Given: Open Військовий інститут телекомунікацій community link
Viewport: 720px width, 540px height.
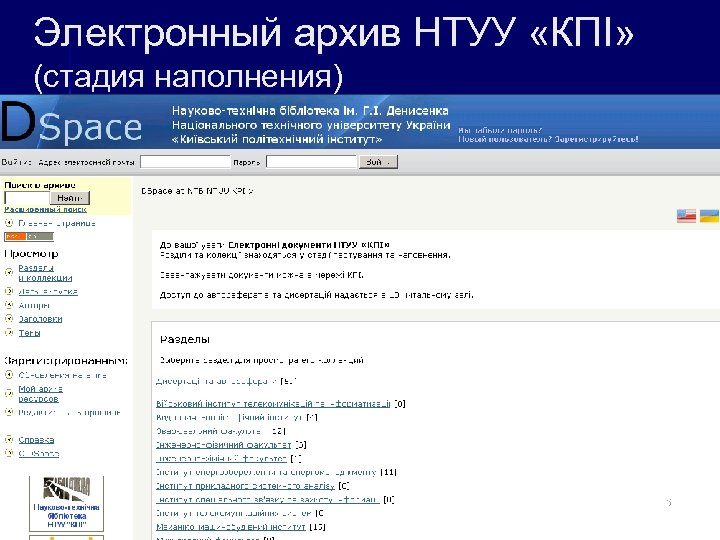Looking at the screenshot, I should [273, 404].
